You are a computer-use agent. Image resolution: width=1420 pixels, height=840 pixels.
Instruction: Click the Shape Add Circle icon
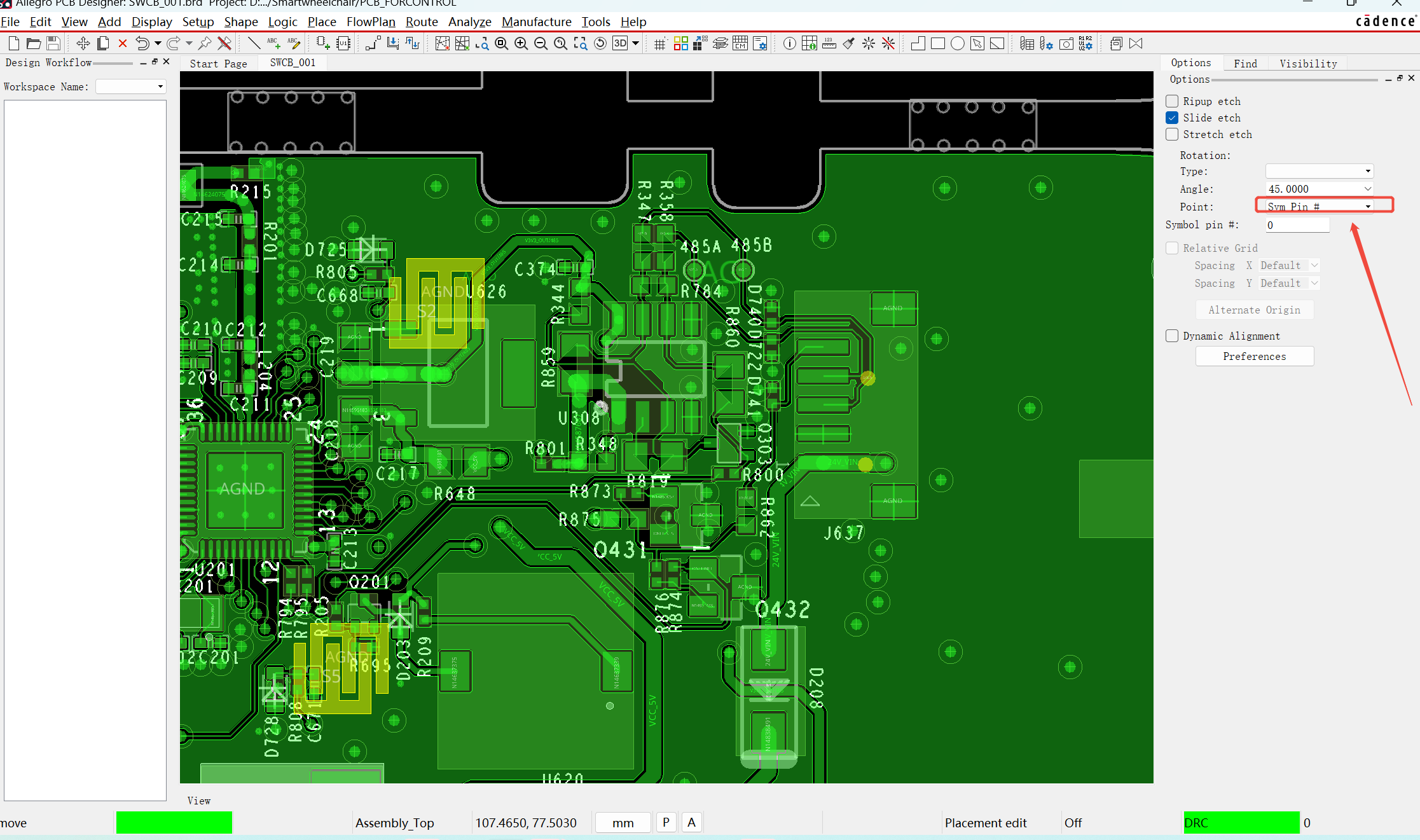click(957, 43)
